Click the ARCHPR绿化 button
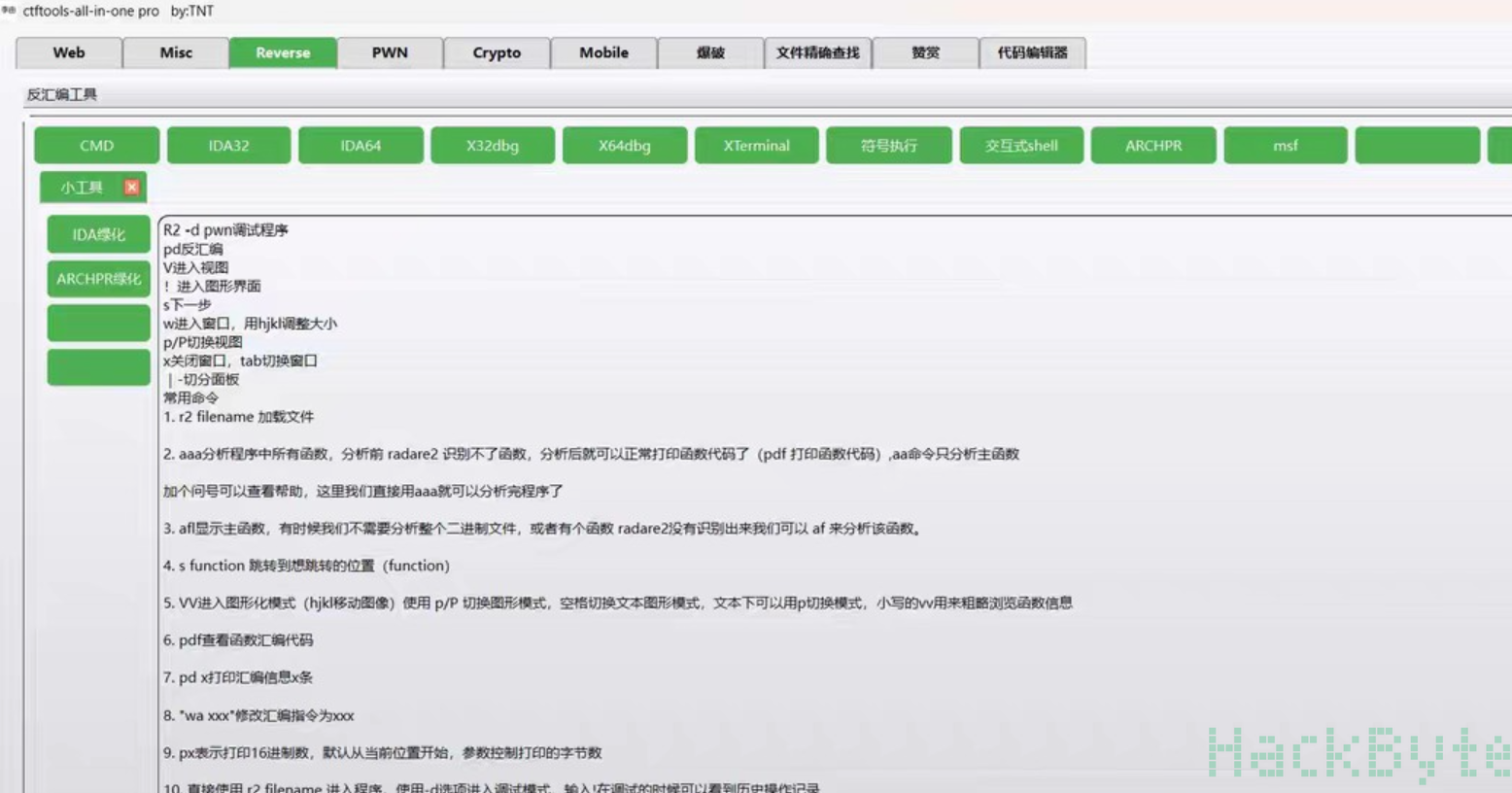The image size is (1512, 793). (98, 279)
